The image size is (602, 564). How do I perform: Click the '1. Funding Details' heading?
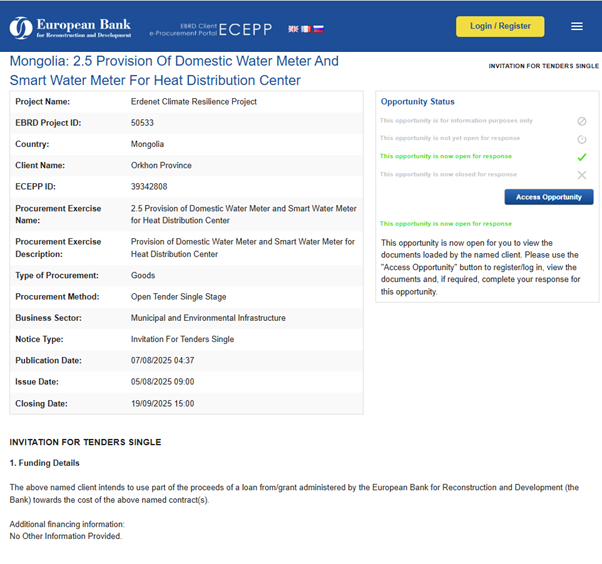(x=45, y=463)
